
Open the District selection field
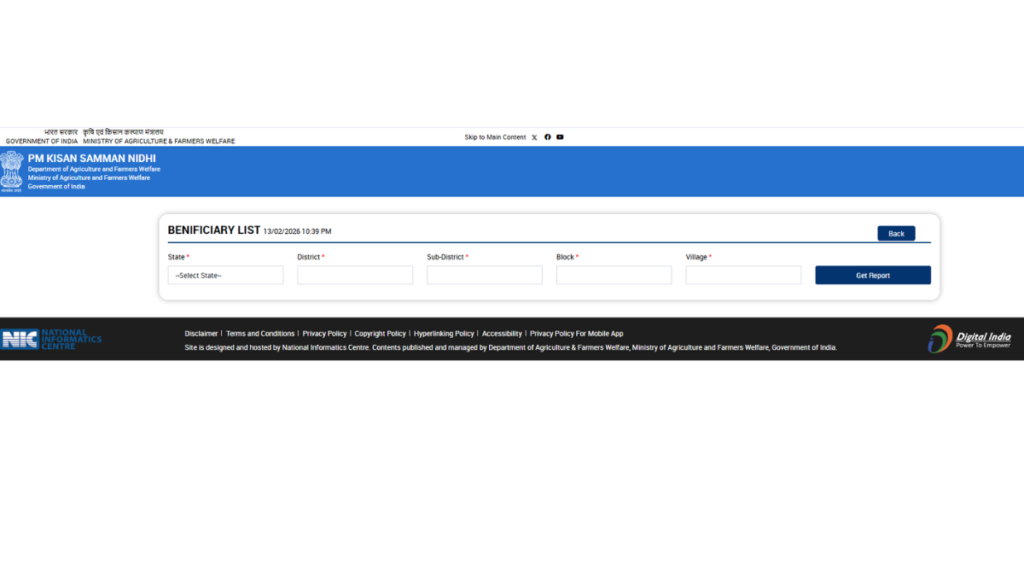click(354, 275)
